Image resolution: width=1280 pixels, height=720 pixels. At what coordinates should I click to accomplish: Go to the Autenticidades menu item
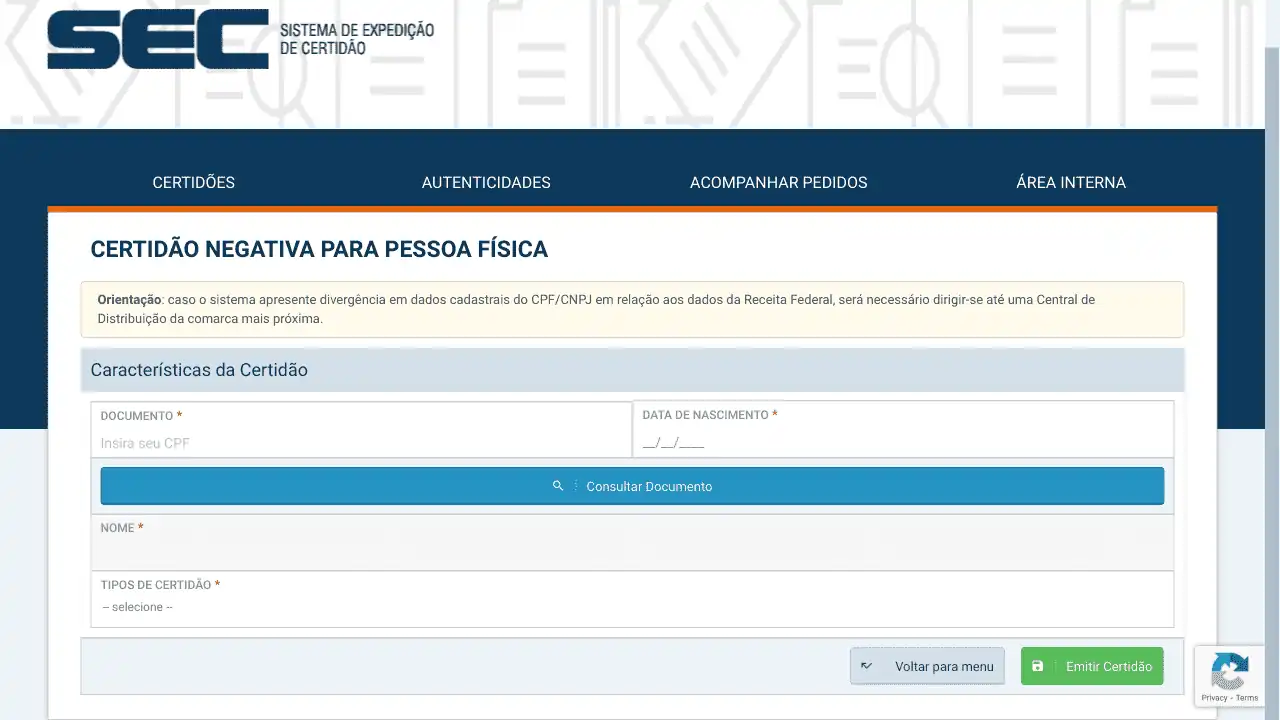tap(486, 182)
